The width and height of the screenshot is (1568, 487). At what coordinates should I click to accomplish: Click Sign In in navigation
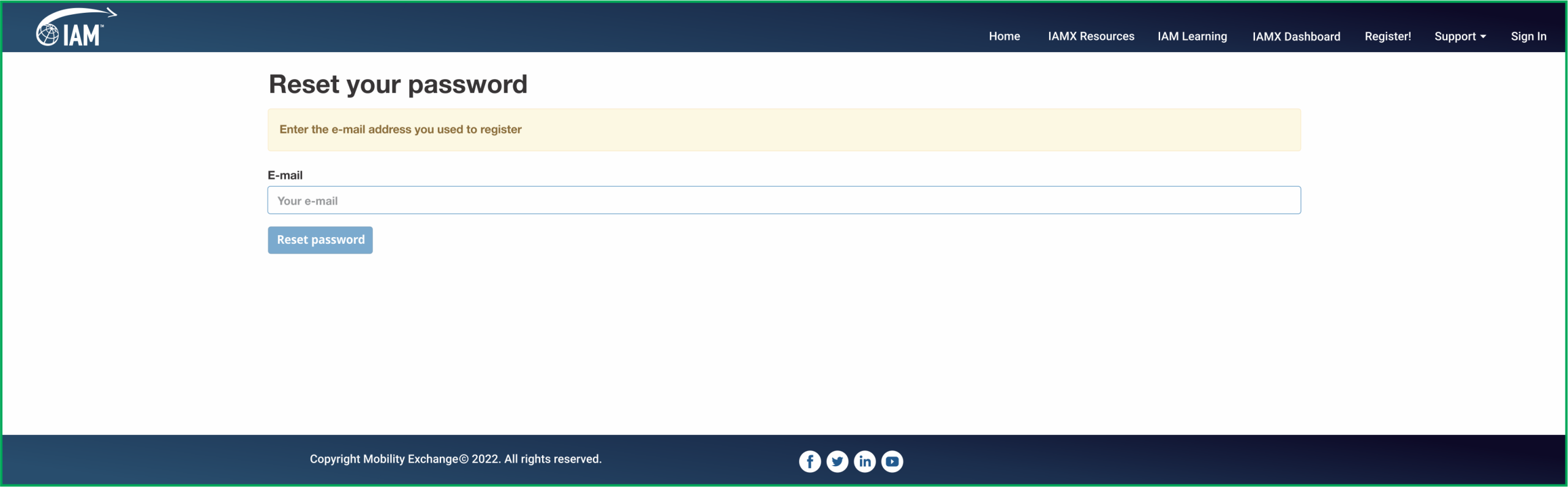click(x=1528, y=36)
